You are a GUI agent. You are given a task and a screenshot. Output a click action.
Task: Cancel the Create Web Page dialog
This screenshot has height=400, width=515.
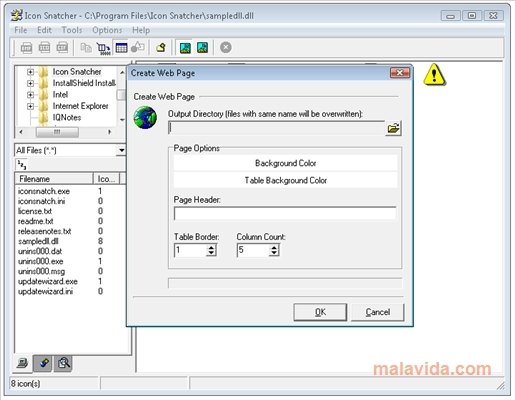(x=377, y=312)
